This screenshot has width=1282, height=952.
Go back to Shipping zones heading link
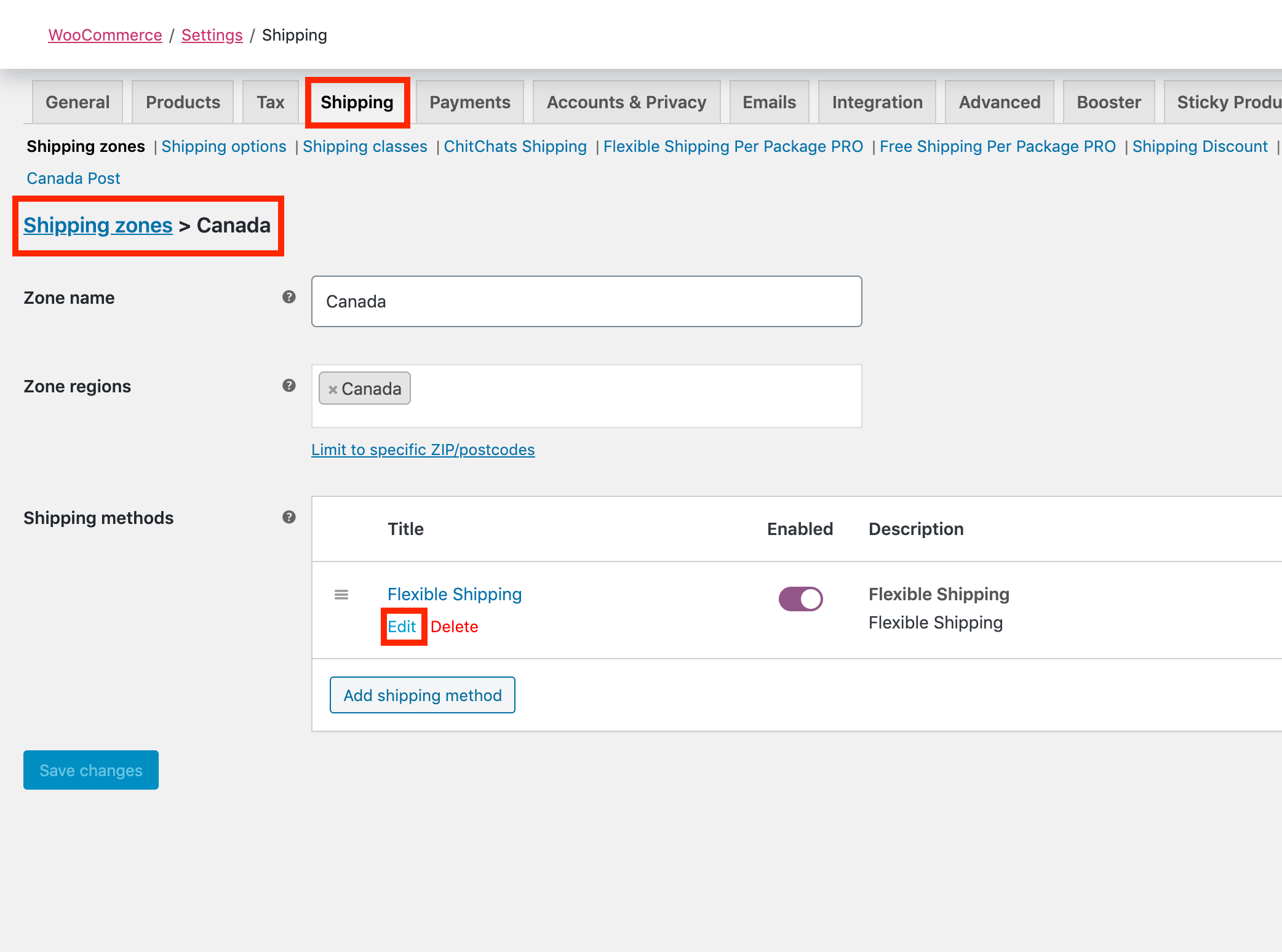pos(98,225)
